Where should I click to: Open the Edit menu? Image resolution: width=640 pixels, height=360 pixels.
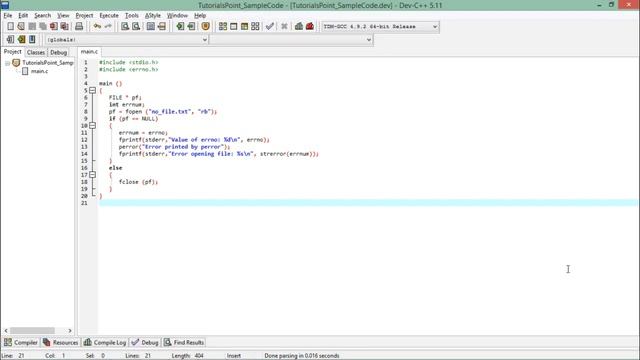pos(23,16)
